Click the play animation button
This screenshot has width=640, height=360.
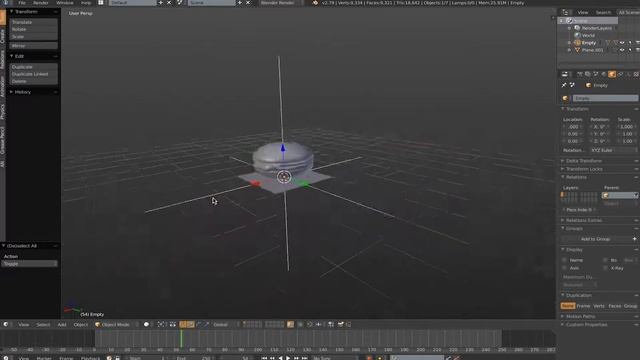(x=288, y=358)
